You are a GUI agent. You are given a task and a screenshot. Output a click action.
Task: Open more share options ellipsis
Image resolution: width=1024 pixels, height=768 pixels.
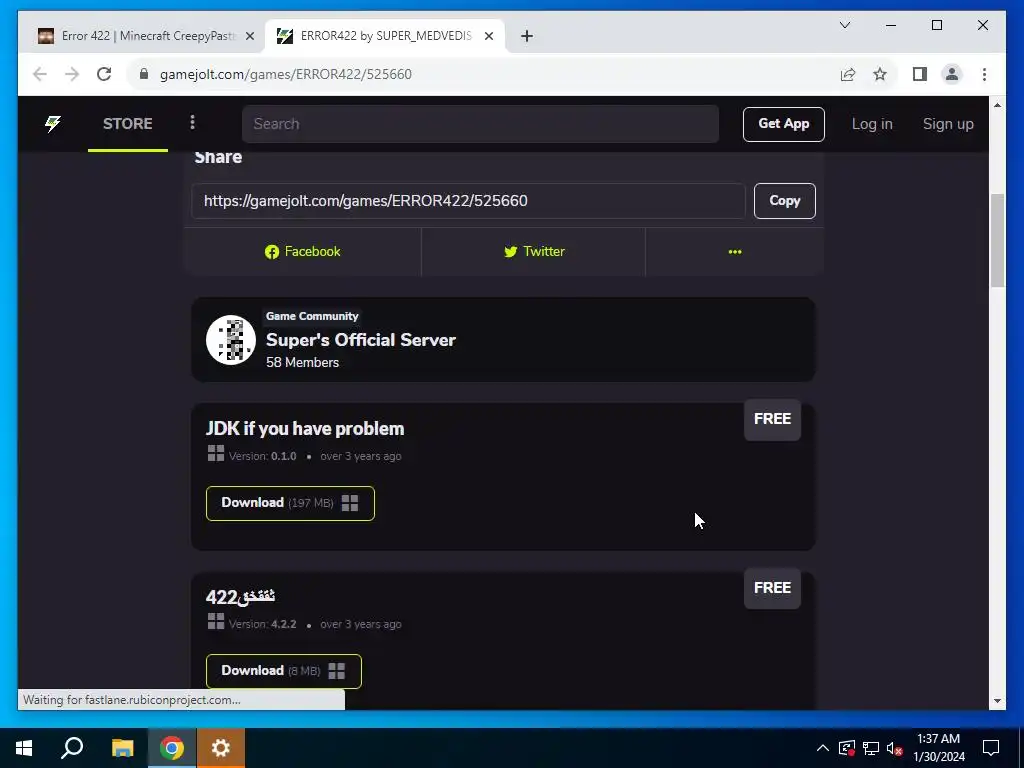735,251
